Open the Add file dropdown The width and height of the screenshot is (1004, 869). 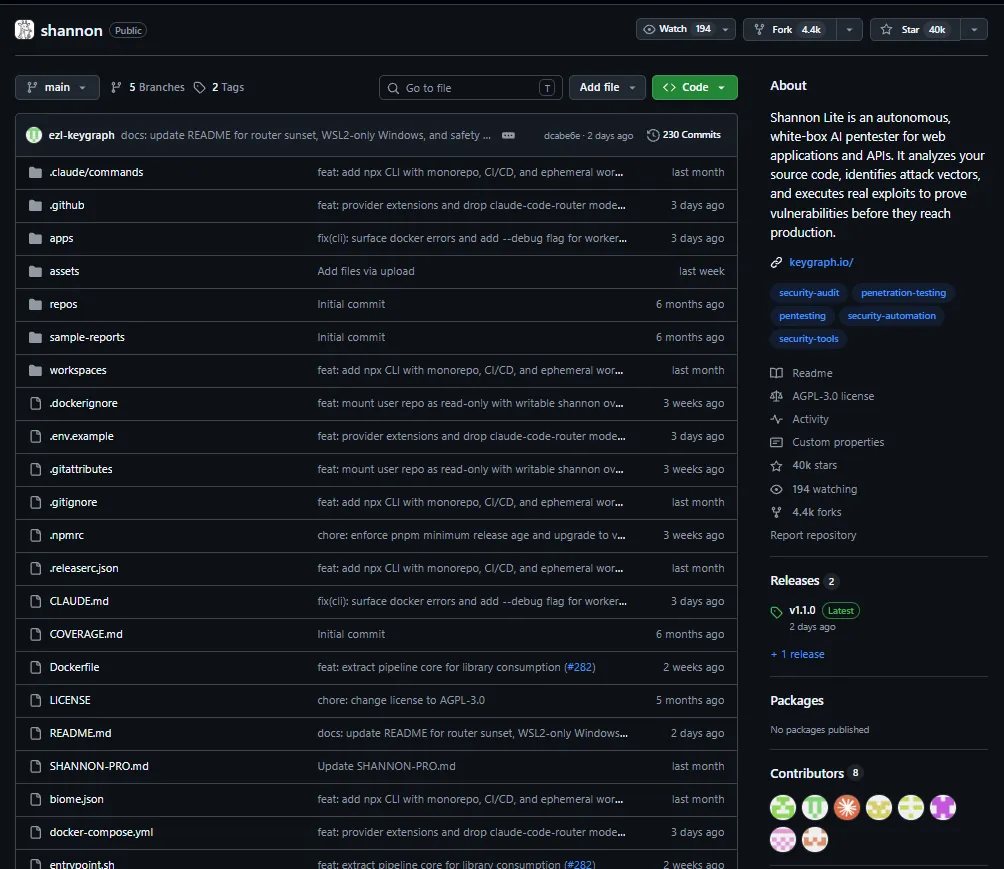pyautogui.click(x=607, y=88)
